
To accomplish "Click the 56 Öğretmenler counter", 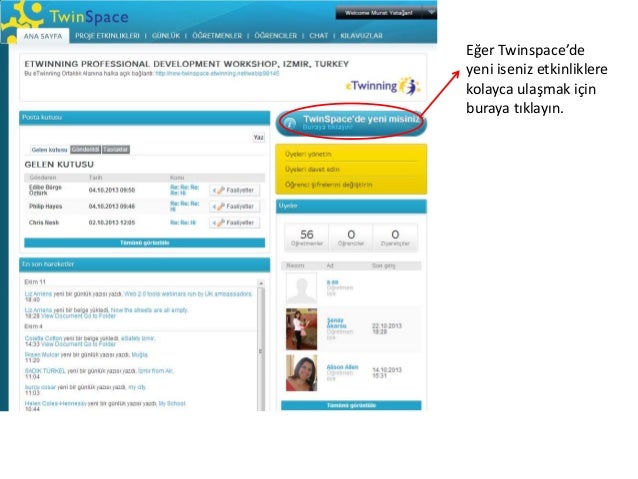I will (x=307, y=238).
